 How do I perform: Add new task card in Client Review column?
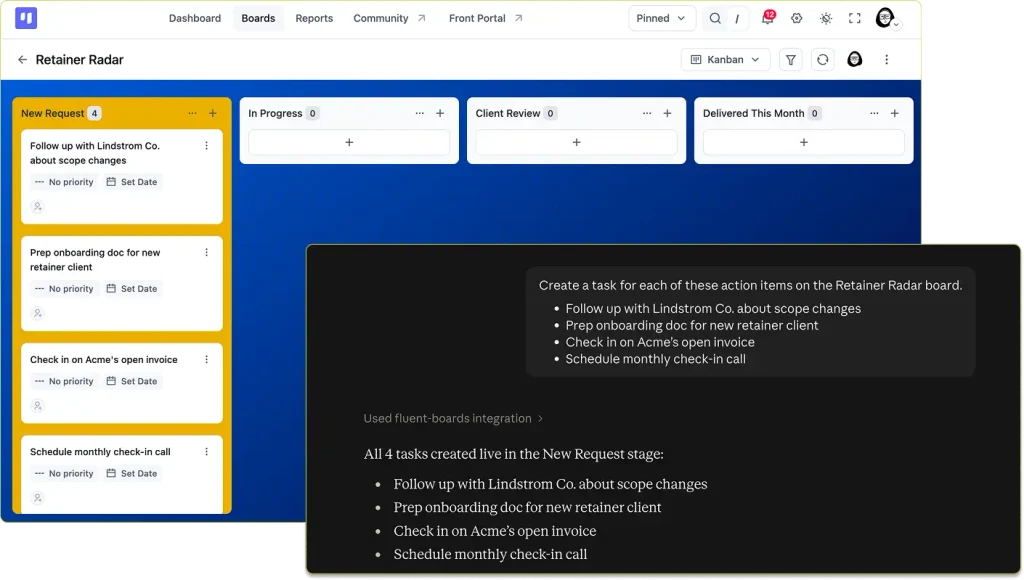[x=576, y=142]
